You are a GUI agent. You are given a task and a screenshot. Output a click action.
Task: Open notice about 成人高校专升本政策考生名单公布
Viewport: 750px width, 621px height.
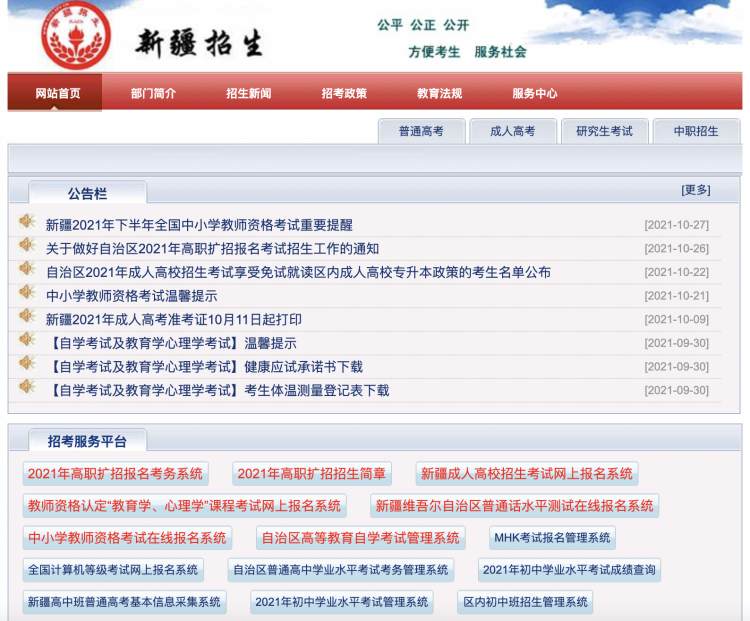click(x=298, y=272)
